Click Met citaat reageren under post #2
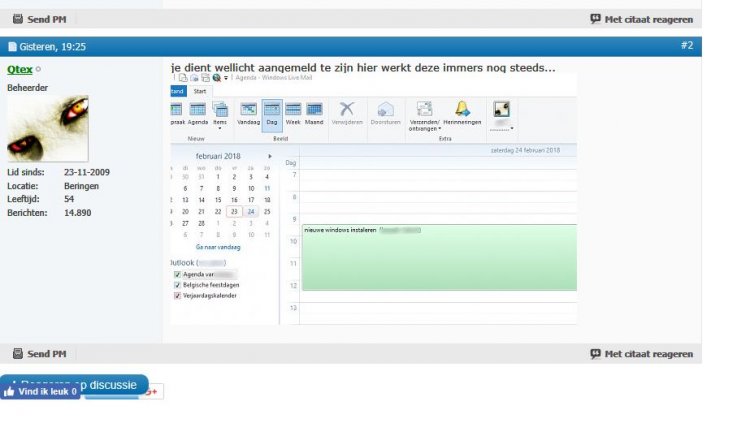The height and width of the screenshot is (423, 750). (640, 354)
